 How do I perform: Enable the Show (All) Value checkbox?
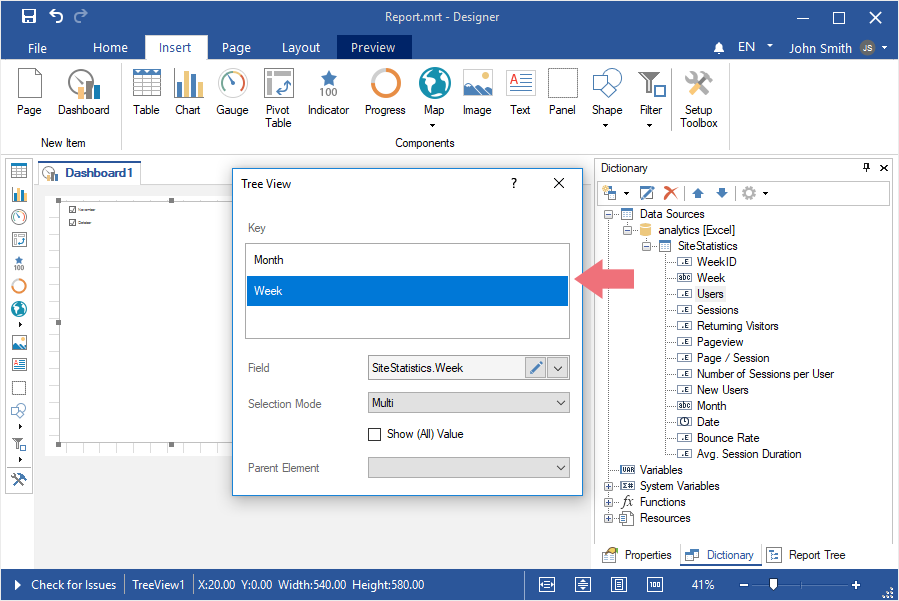(x=375, y=434)
